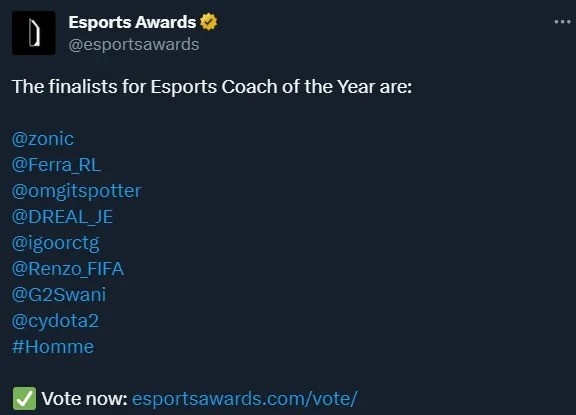The image size is (576, 415).
Task: Click the 'Vote now:' text
Action: tap(84, 399)
